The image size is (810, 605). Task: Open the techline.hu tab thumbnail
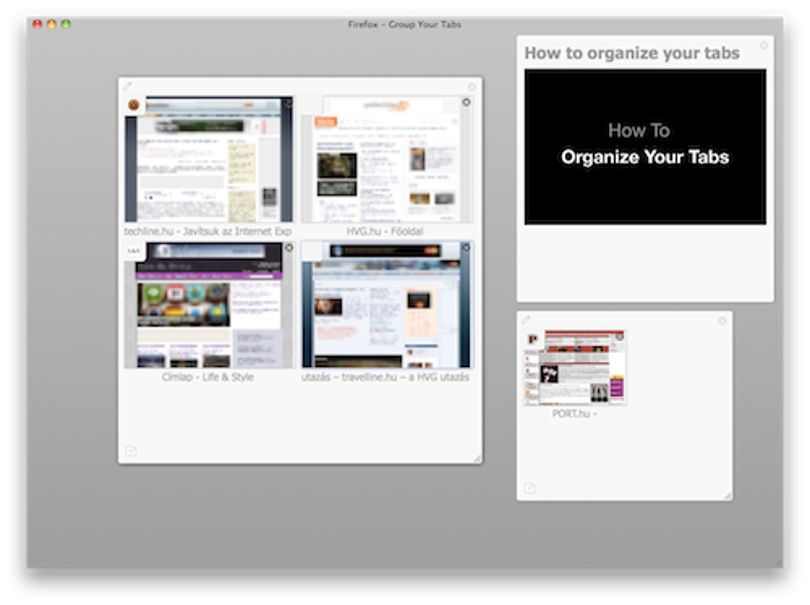click(x=209, y=159)
